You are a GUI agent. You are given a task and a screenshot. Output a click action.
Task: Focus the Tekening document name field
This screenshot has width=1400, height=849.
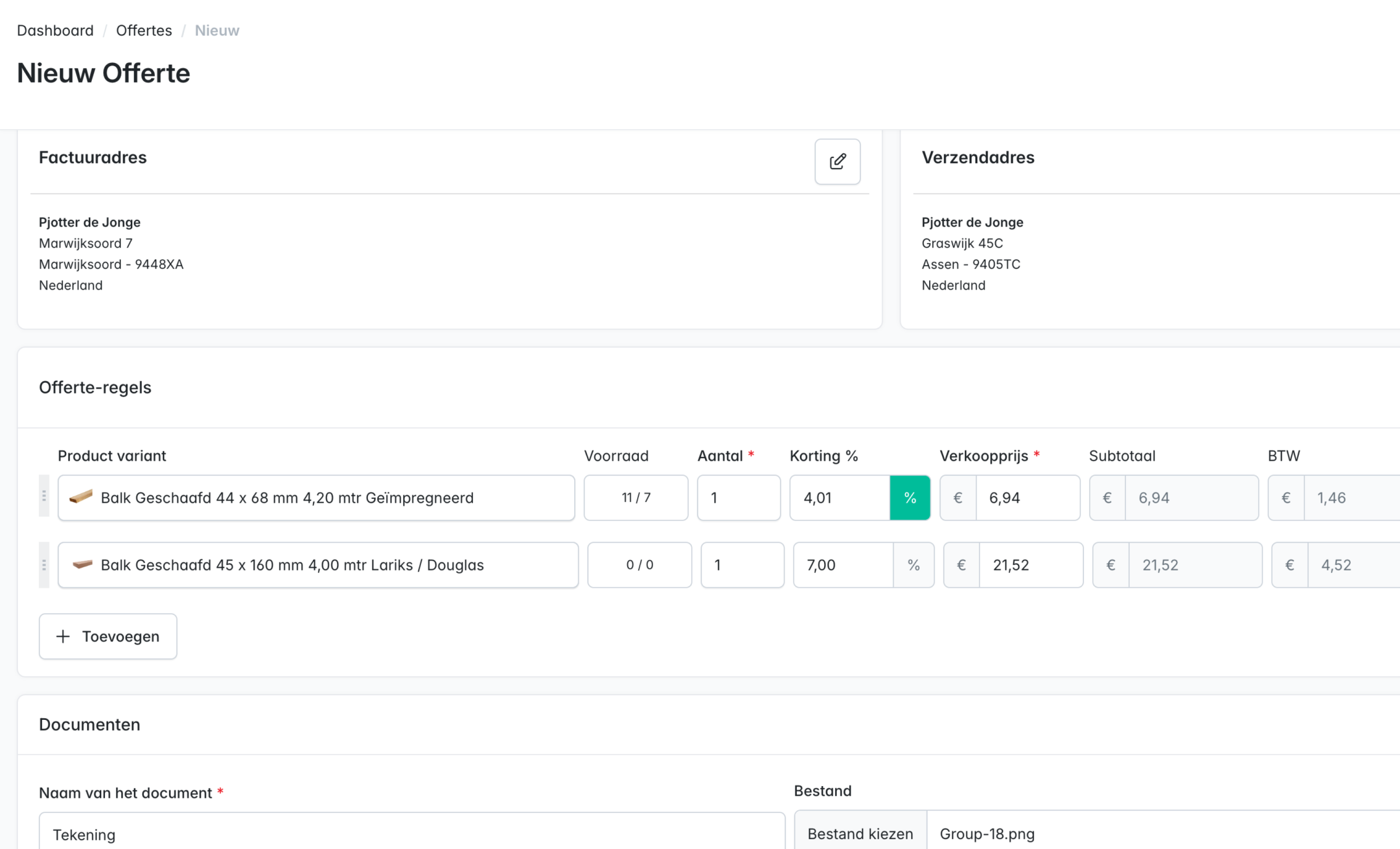coord(411,834)
